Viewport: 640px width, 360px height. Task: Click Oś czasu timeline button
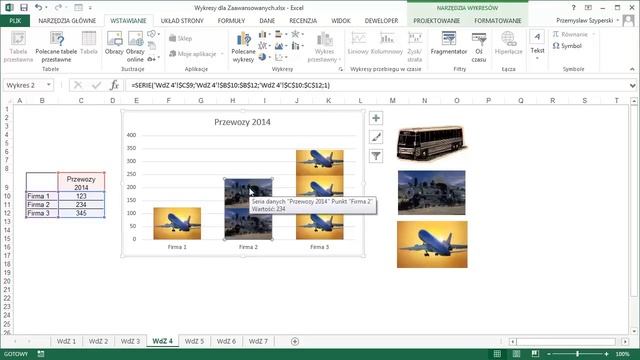tap(479, 47)
